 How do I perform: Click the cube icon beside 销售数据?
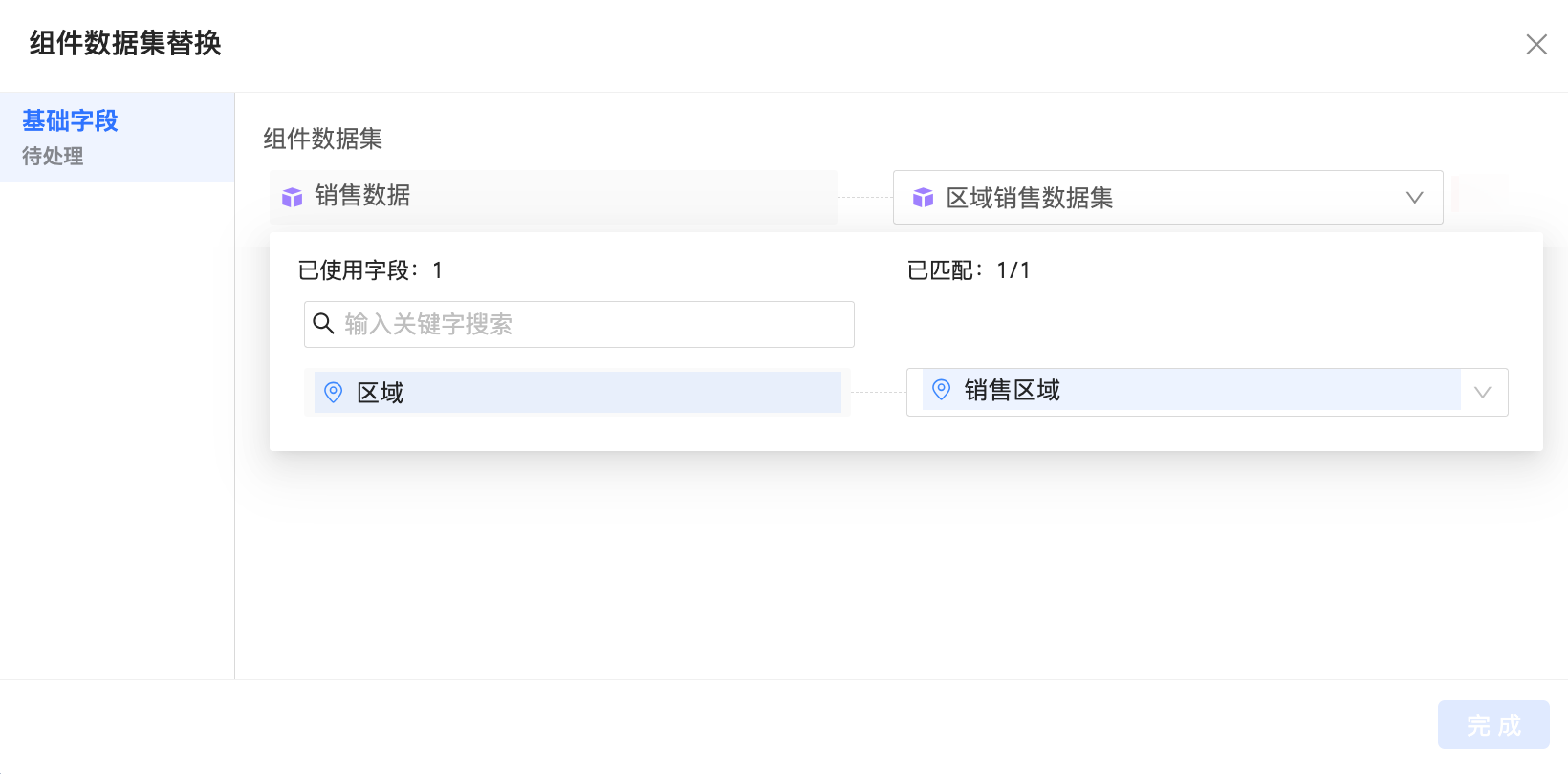tap(293, 197)
